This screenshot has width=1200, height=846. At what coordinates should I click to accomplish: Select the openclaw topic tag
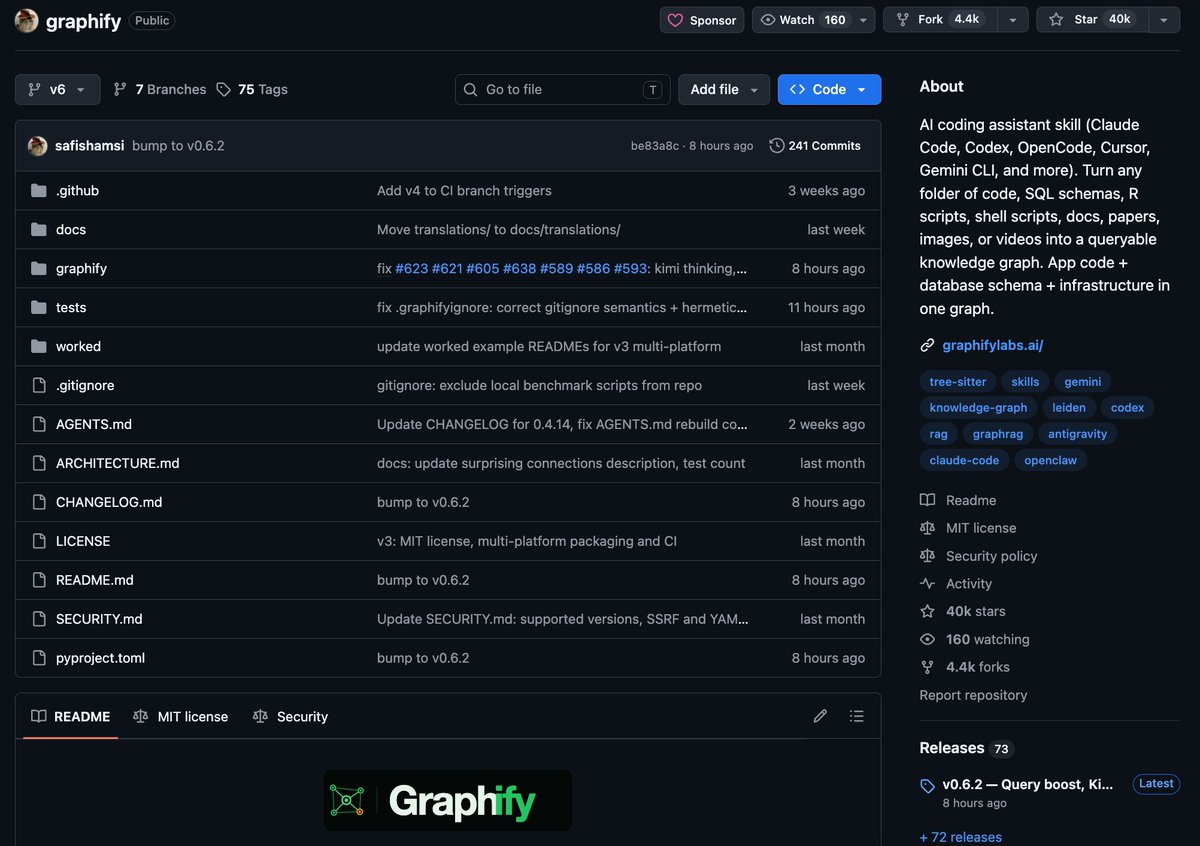[x=1051, y=460]
